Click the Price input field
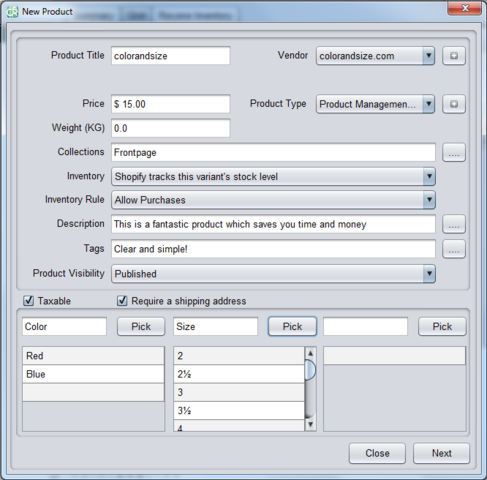Screen dimensions: 487x480 pyautogui.click(x=171, y=104)
